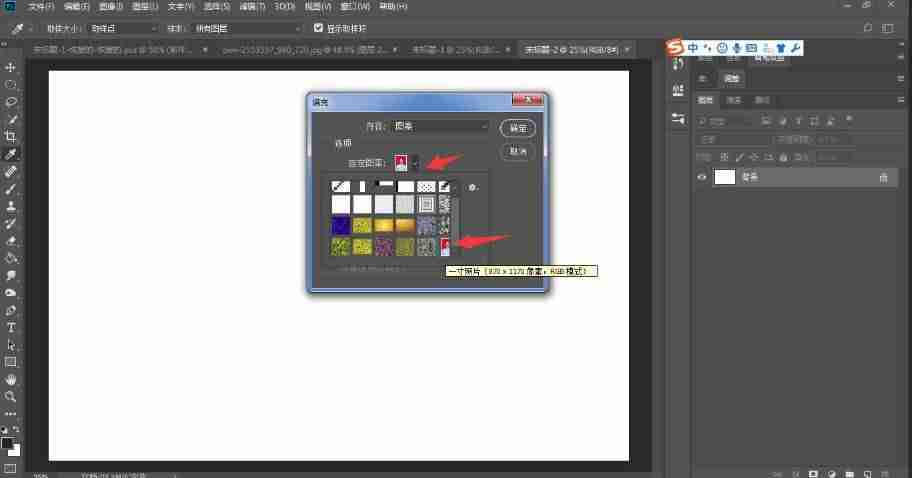Viewport: 912px width, 478px height.
Task: Select the Lasso tool
Action: 10,102
